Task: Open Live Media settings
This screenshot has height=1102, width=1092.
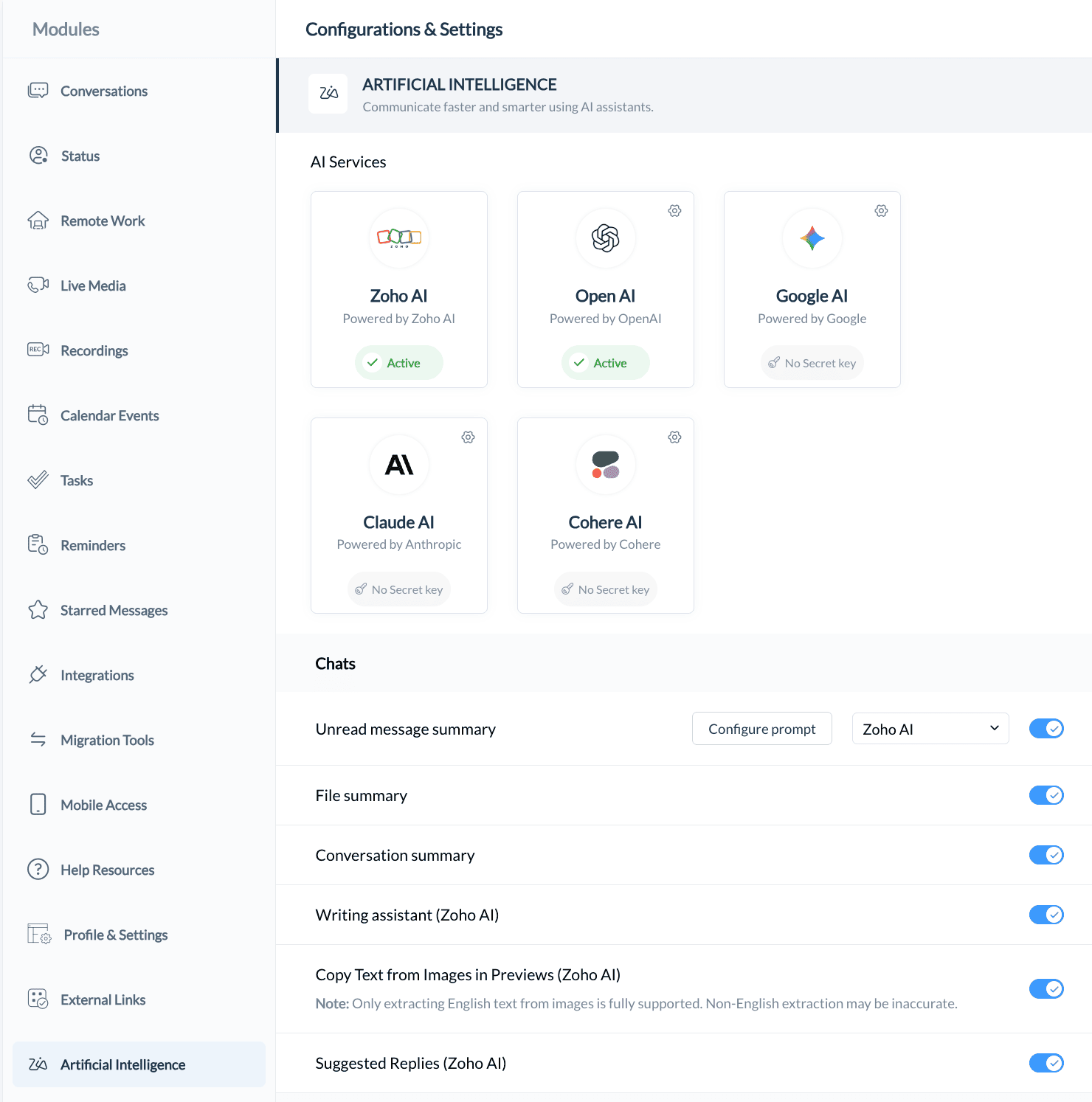Action: pos(139,285)
